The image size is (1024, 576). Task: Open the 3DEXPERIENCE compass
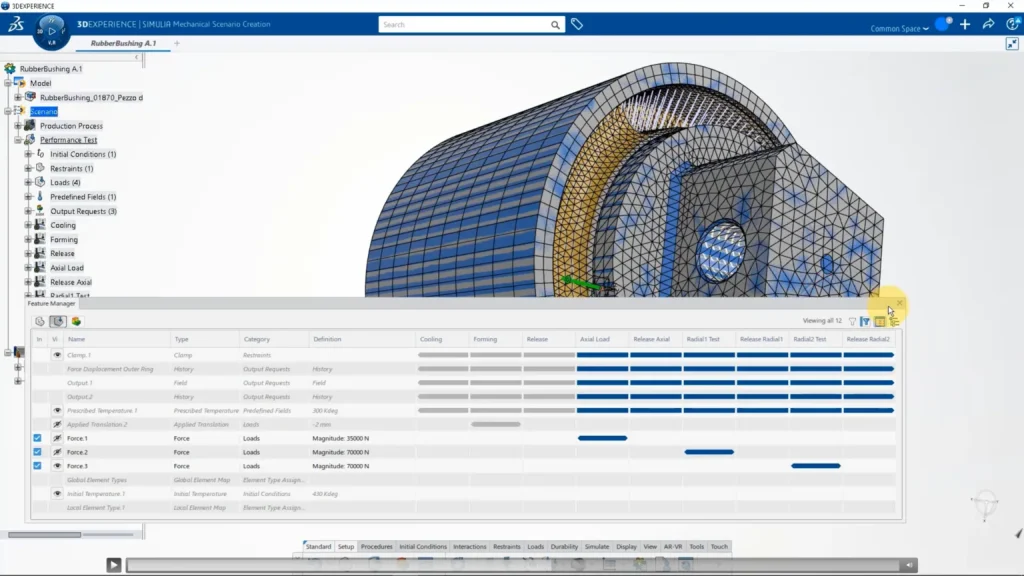point(51,31)
